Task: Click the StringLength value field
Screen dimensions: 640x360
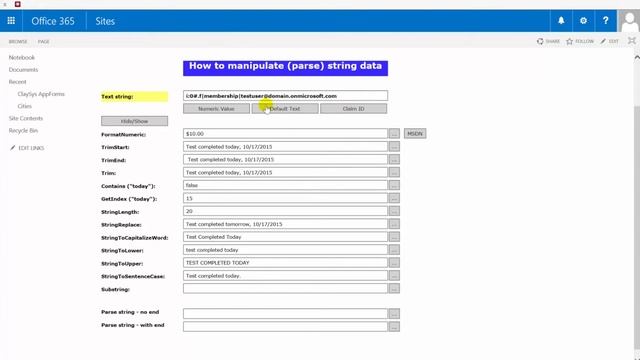Action: tap(285, 211)
